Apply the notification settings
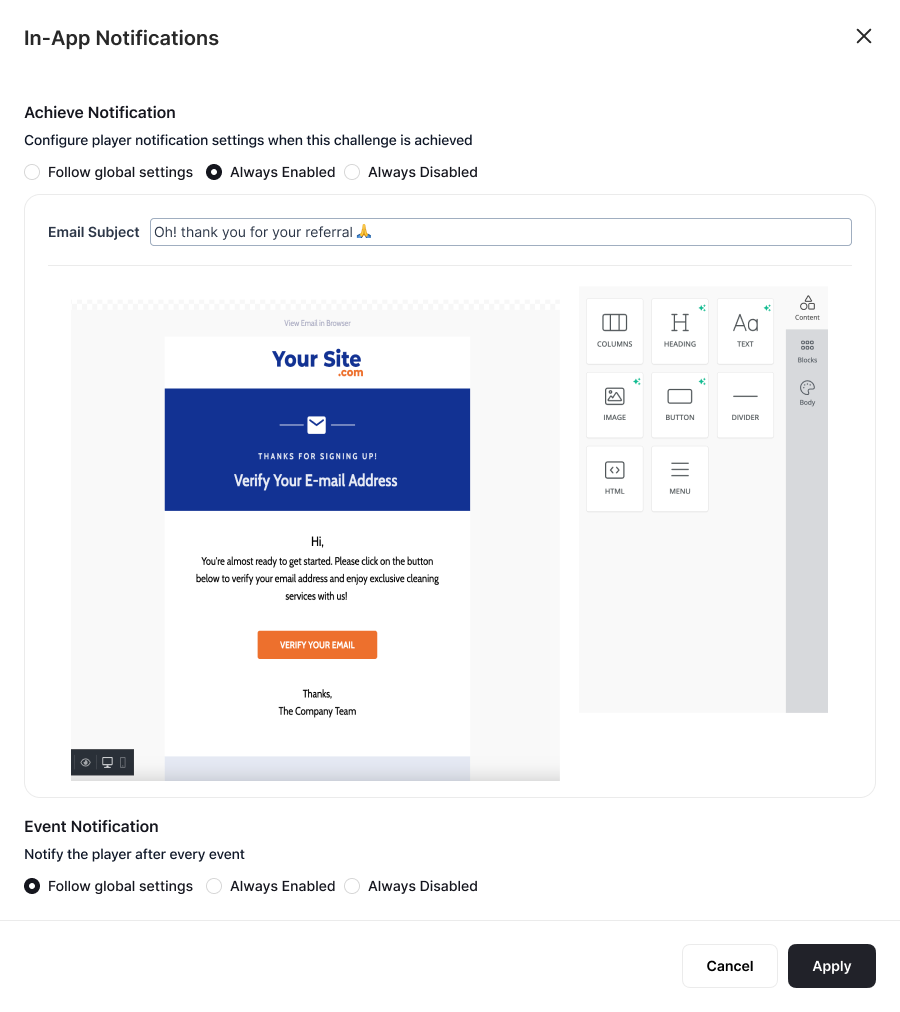 [831, 966]
